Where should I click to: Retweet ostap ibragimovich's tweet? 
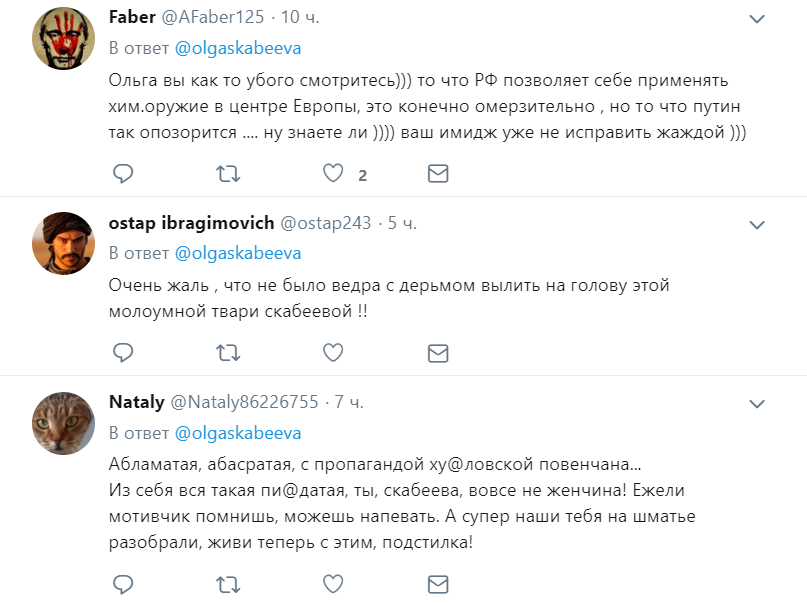click(x=228, y=352)
